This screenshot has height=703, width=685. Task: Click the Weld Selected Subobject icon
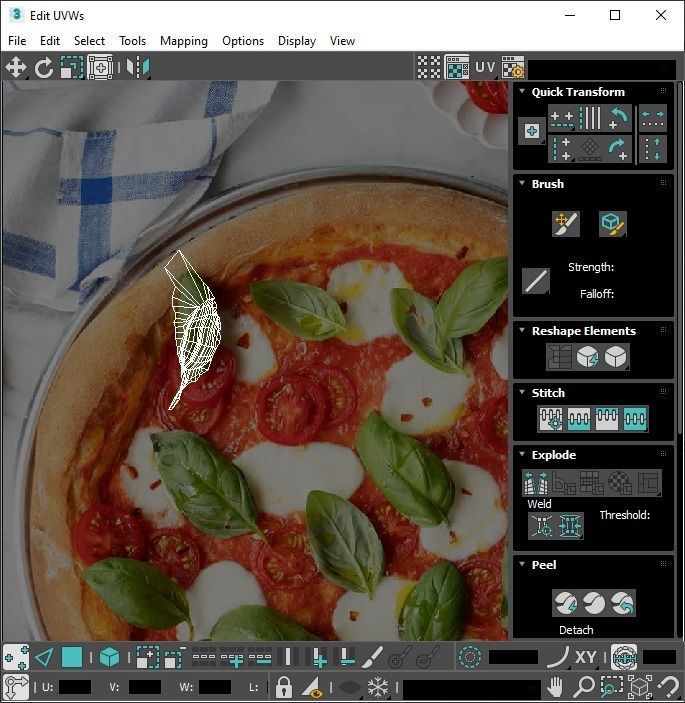tap(570, 525)
